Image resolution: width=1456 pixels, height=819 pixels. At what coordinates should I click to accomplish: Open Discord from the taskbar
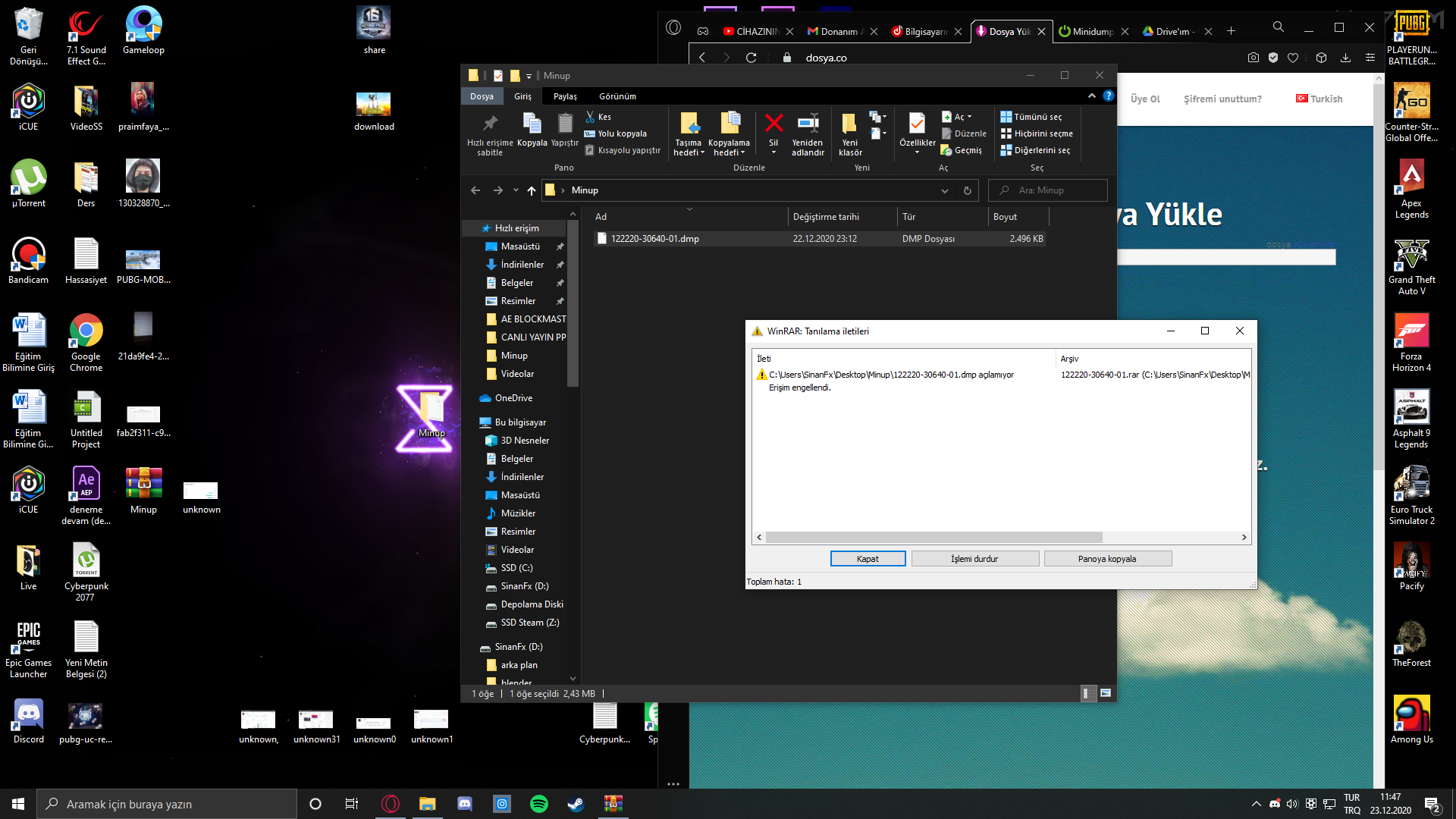(x=465, y=804)
